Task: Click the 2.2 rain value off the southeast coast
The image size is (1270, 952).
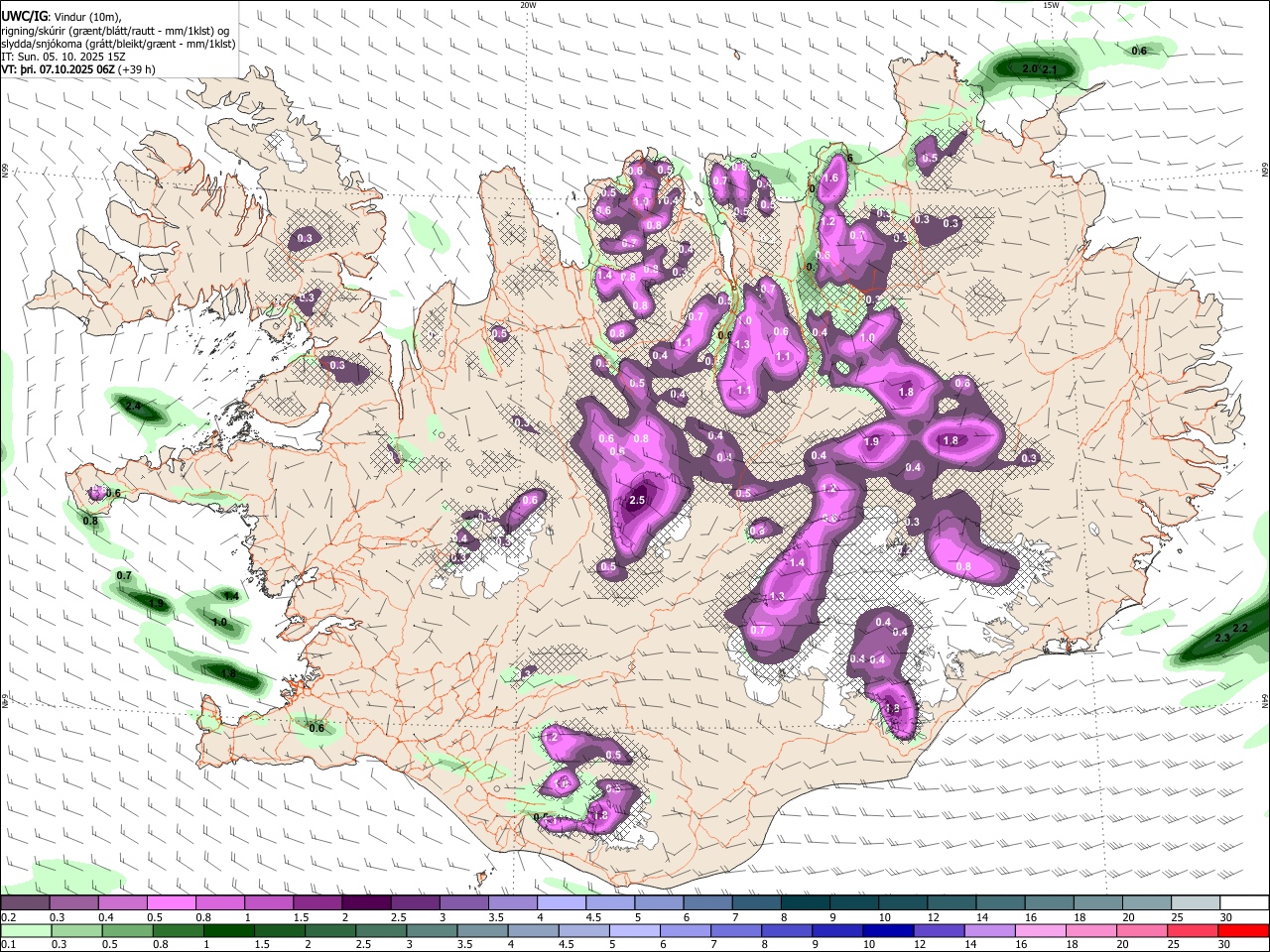Action: [x=1239, y=629]
